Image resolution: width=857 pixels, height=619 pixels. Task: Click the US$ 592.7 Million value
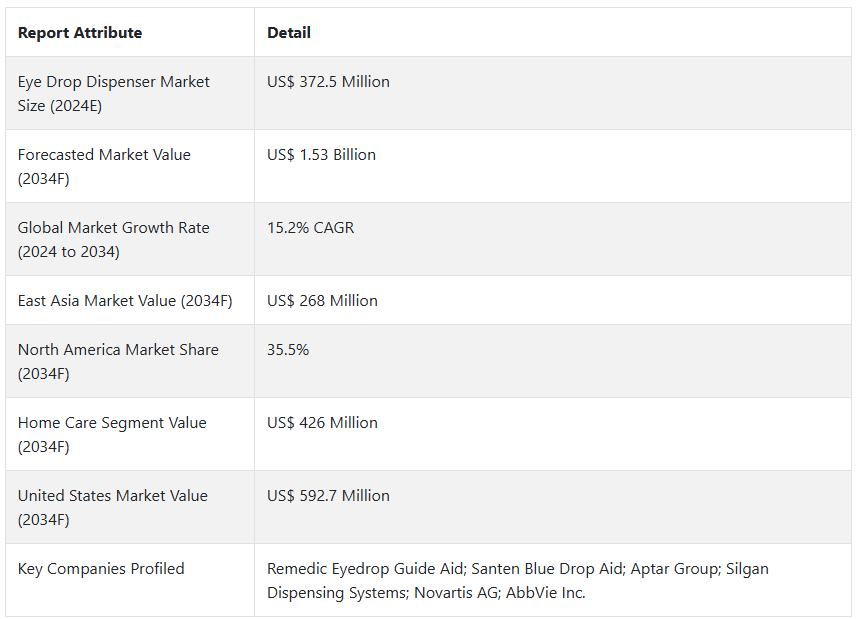tap(328, 496)
